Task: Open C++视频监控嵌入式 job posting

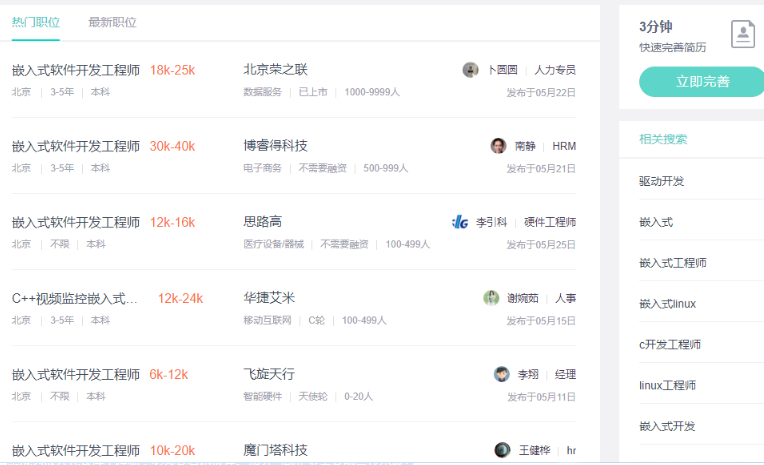Action: point(75,298)
